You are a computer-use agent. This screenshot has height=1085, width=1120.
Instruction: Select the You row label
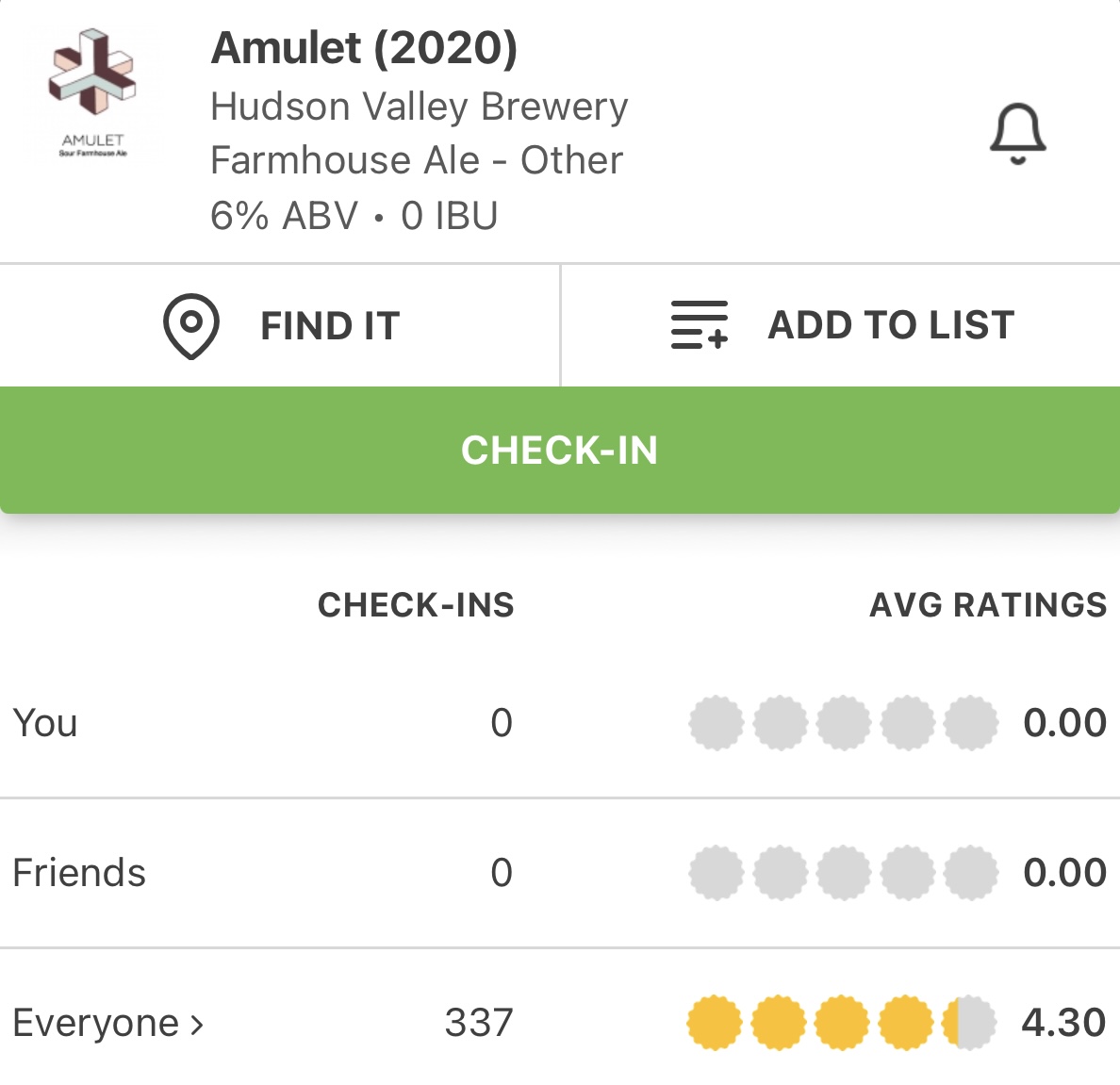45,723
